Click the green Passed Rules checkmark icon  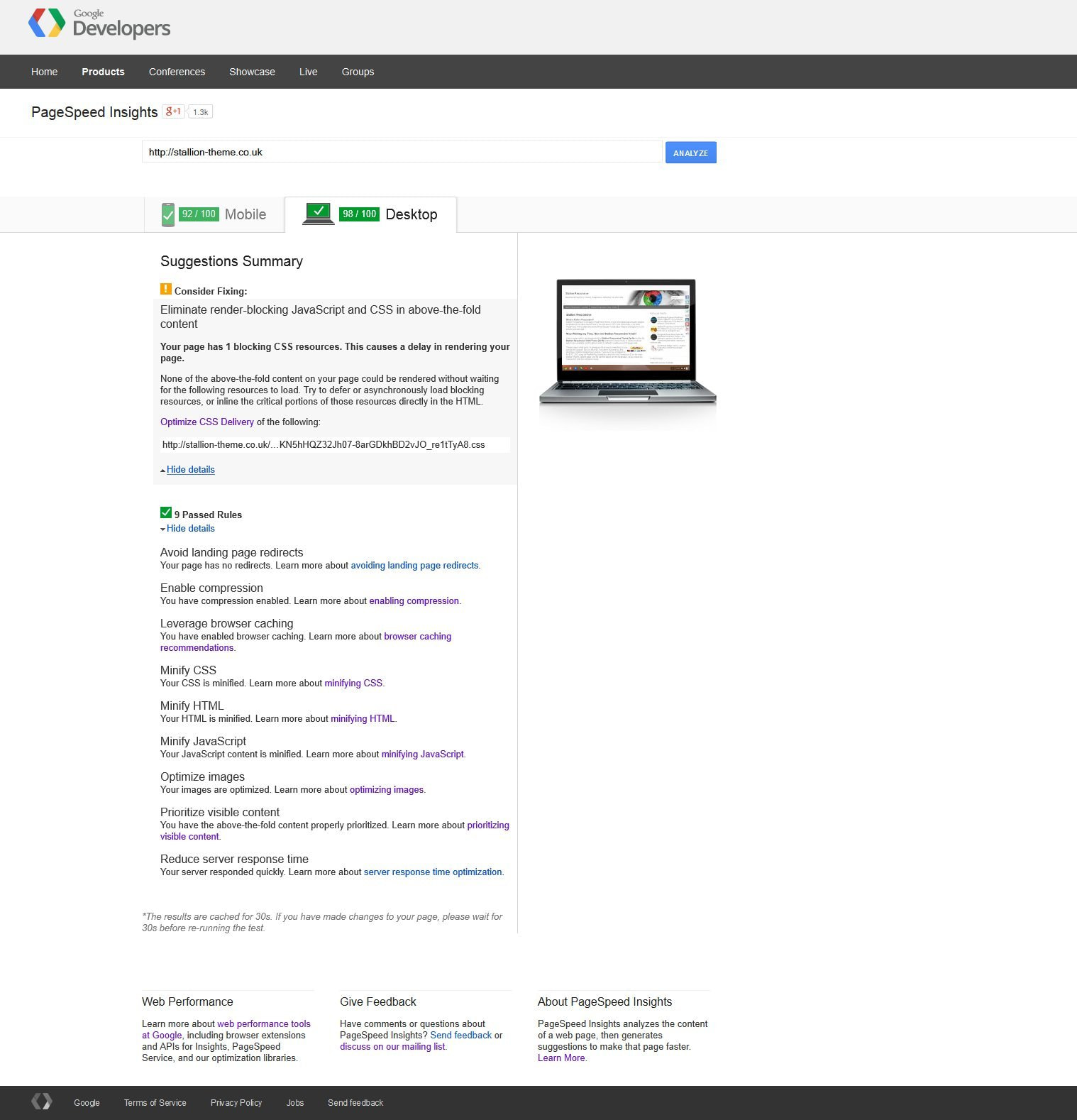point(166,512)
